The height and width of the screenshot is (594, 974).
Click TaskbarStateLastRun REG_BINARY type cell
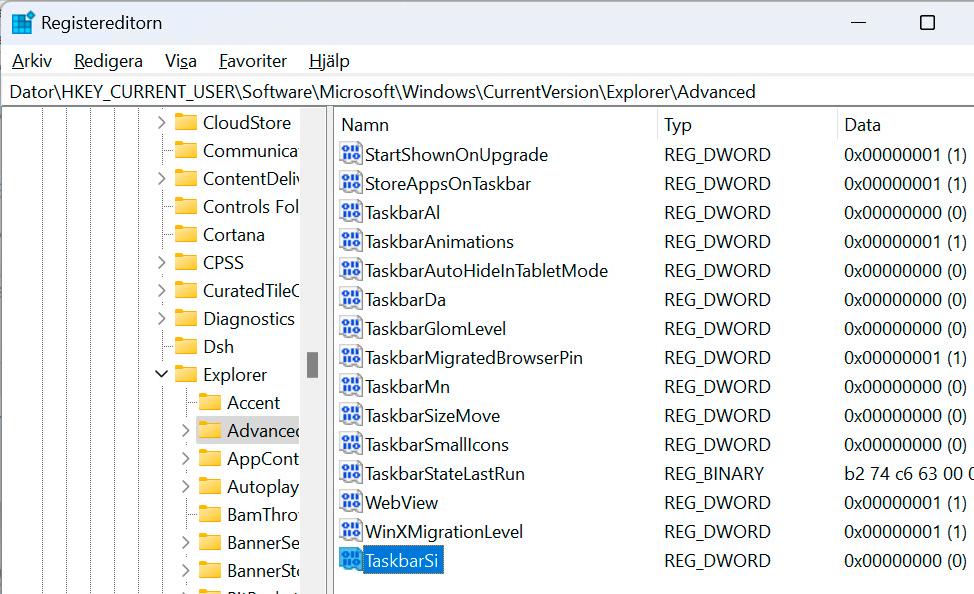(x=714, y=473)
